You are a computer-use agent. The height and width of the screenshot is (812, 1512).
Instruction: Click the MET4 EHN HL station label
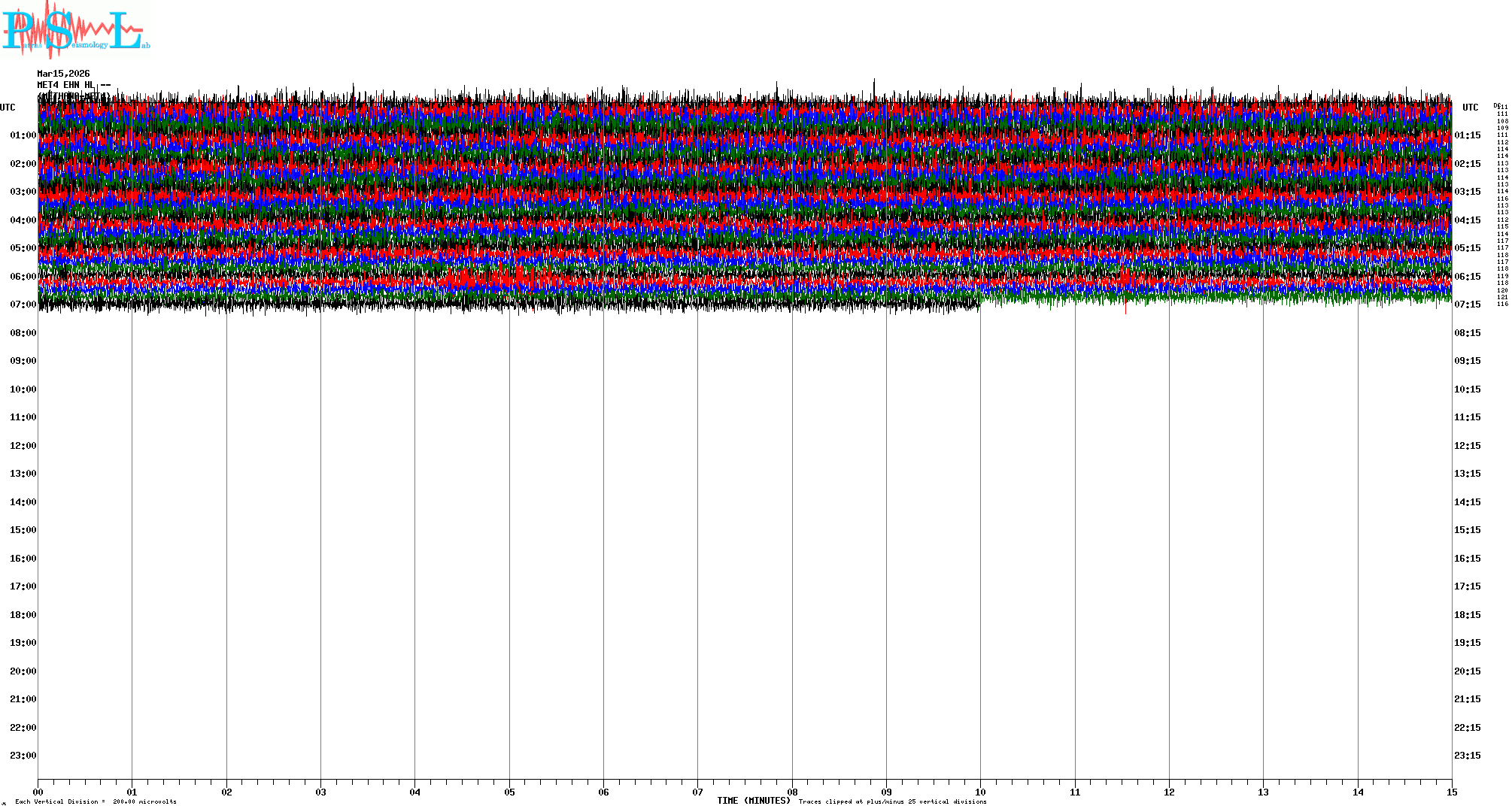tap(66, 85)
